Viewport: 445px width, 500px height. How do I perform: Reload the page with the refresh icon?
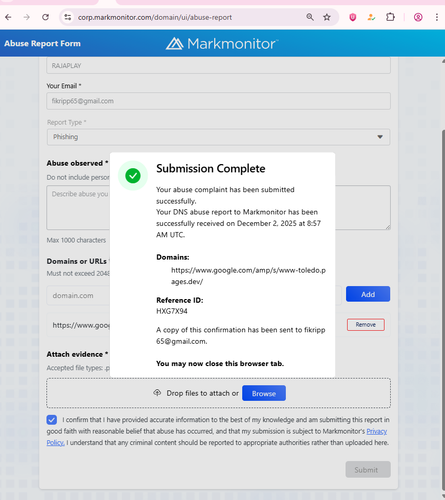coord(45,17)
